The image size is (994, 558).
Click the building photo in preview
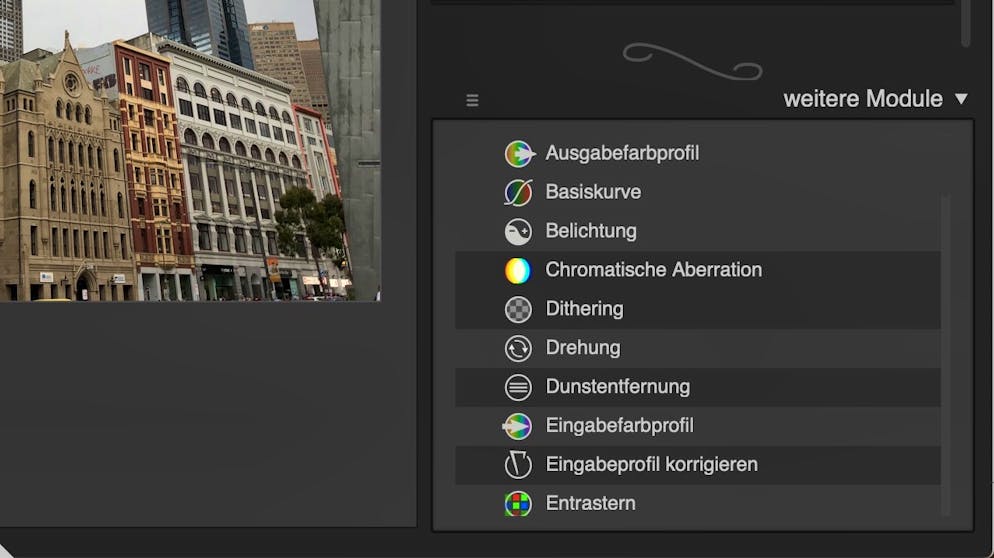(x=190, y=150)
